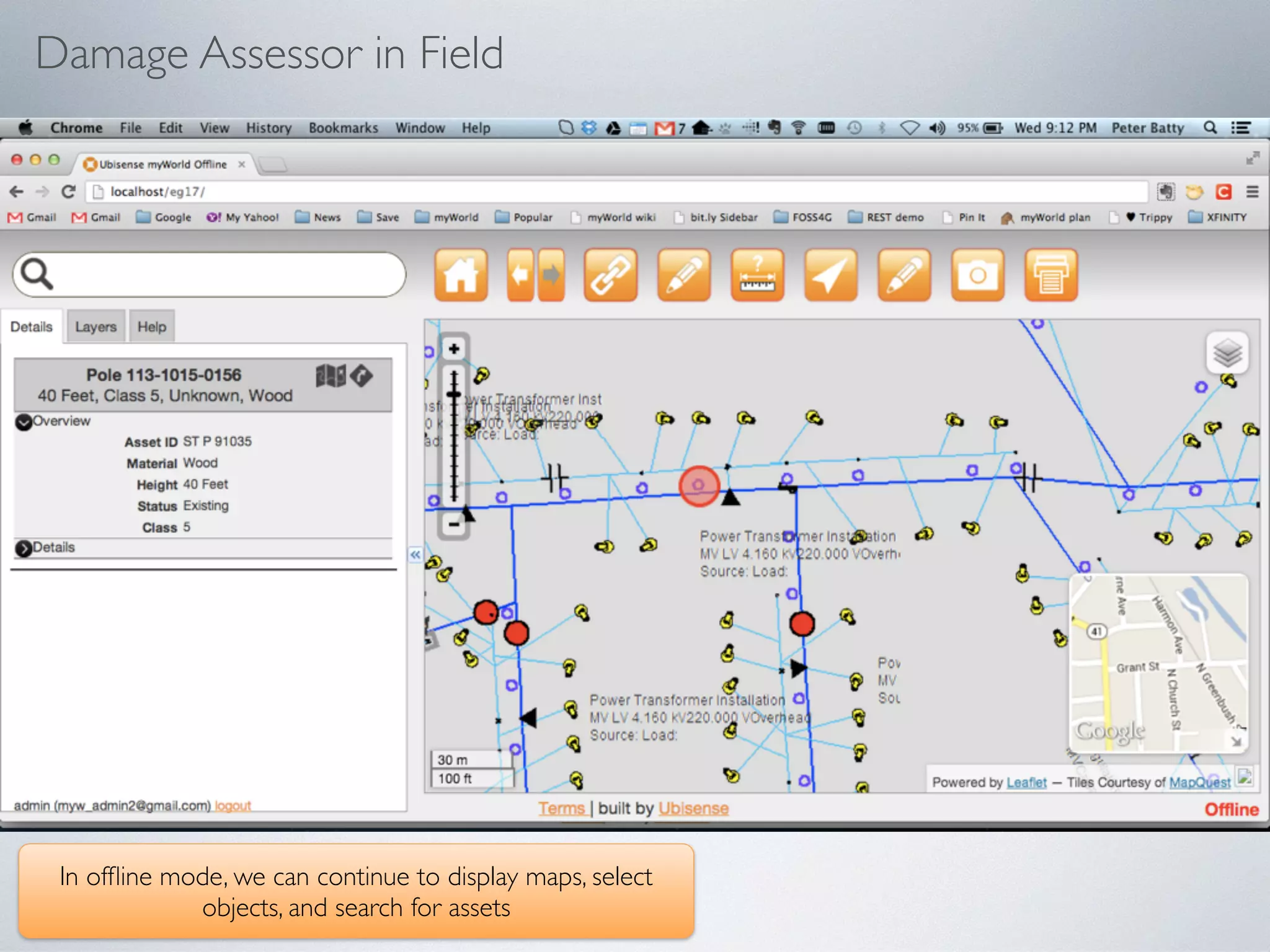Reload the page in Chrome

coord(69,192)
